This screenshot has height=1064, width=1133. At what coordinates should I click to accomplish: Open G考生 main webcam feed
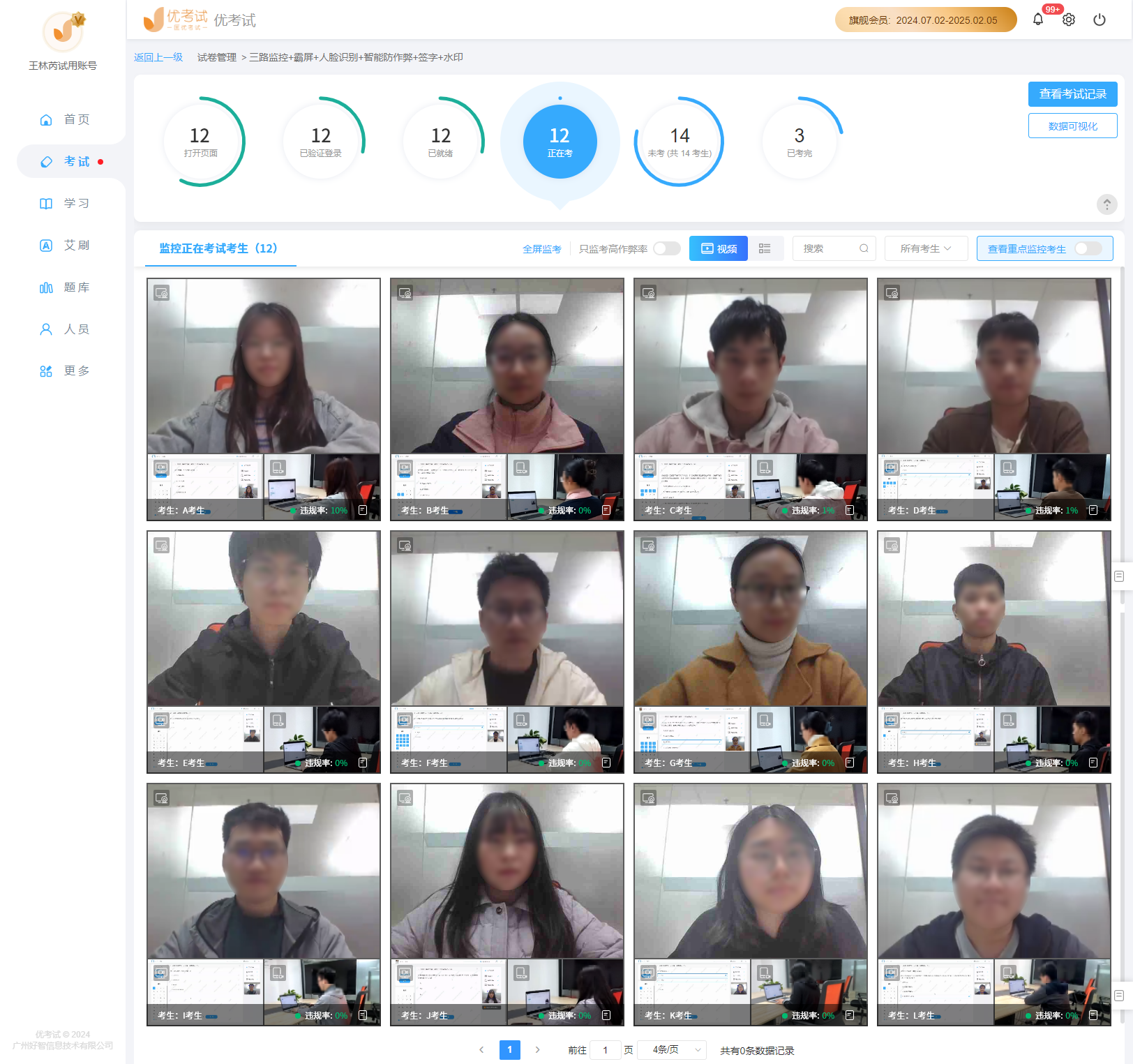(x=750, y=618)
